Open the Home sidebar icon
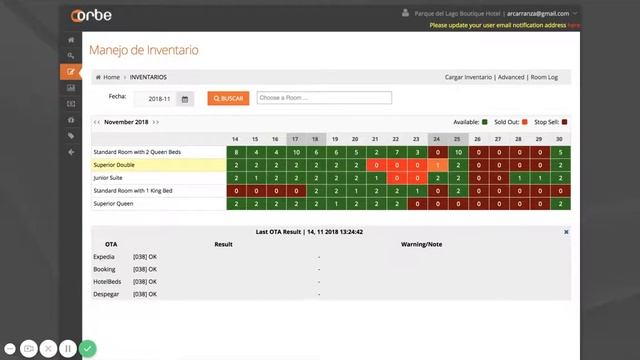640x360 pixels. click(71, 40)
